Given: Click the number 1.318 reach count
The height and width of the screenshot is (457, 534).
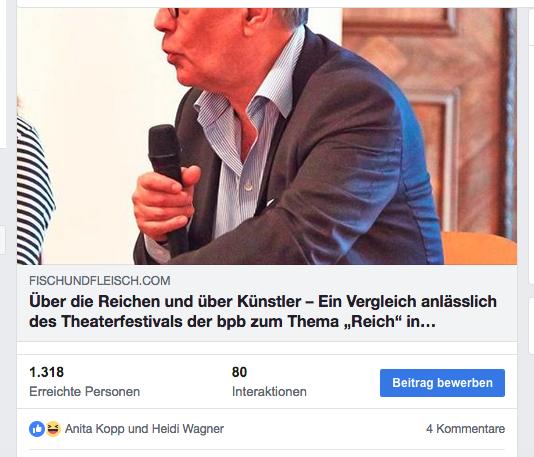Looking at the screenshot, I should point(47,372).
